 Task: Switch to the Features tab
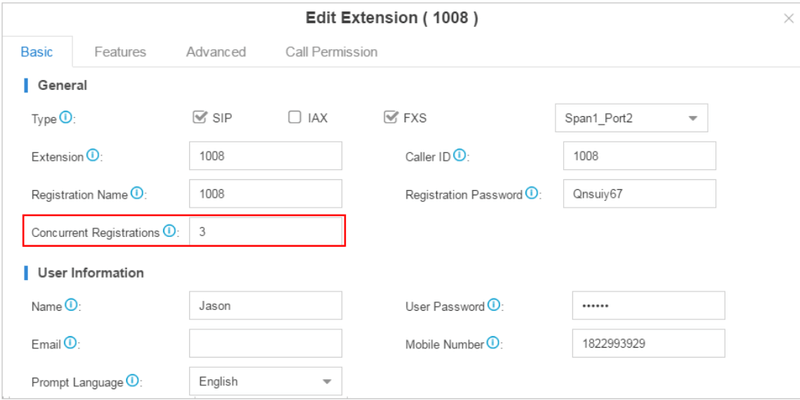coord(120,52)
